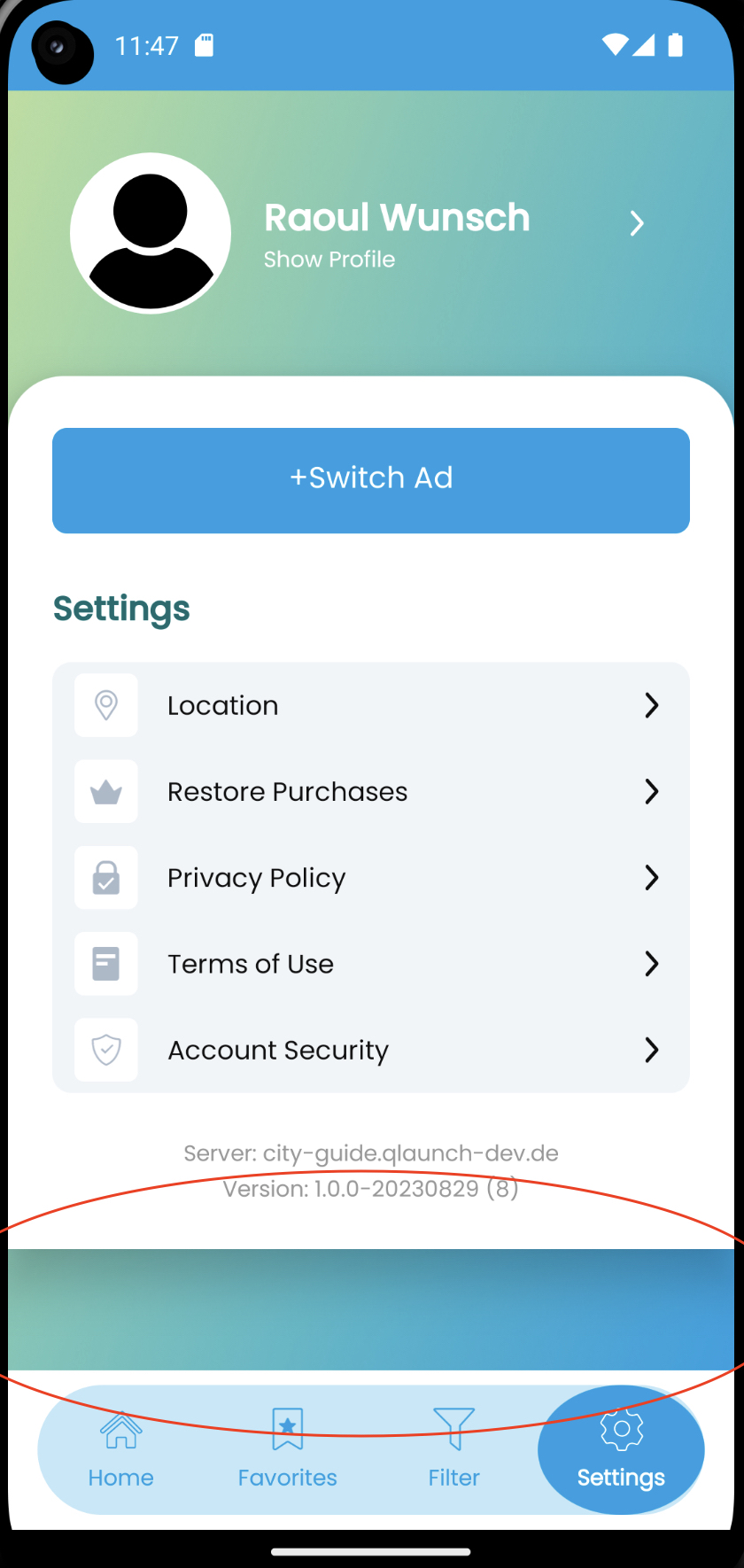
Task: Switch to the Home tab label
Action: (121, 1478)
